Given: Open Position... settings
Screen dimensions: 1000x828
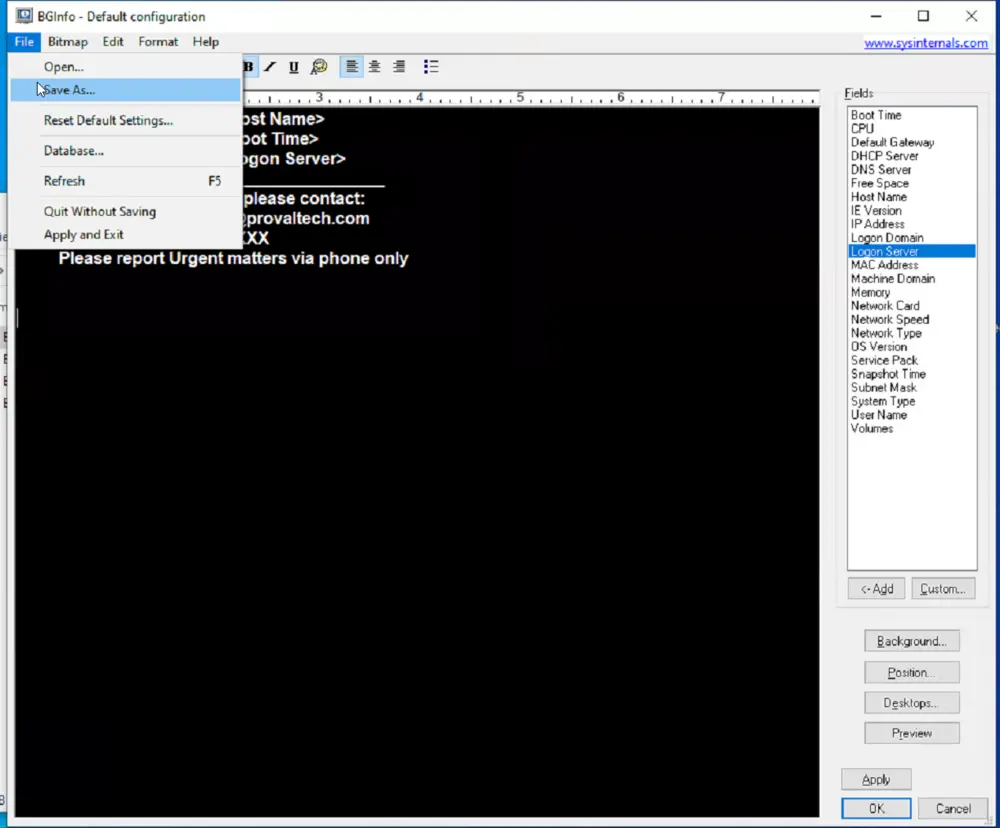Looking at the screenshot, I should pos(911,672).
